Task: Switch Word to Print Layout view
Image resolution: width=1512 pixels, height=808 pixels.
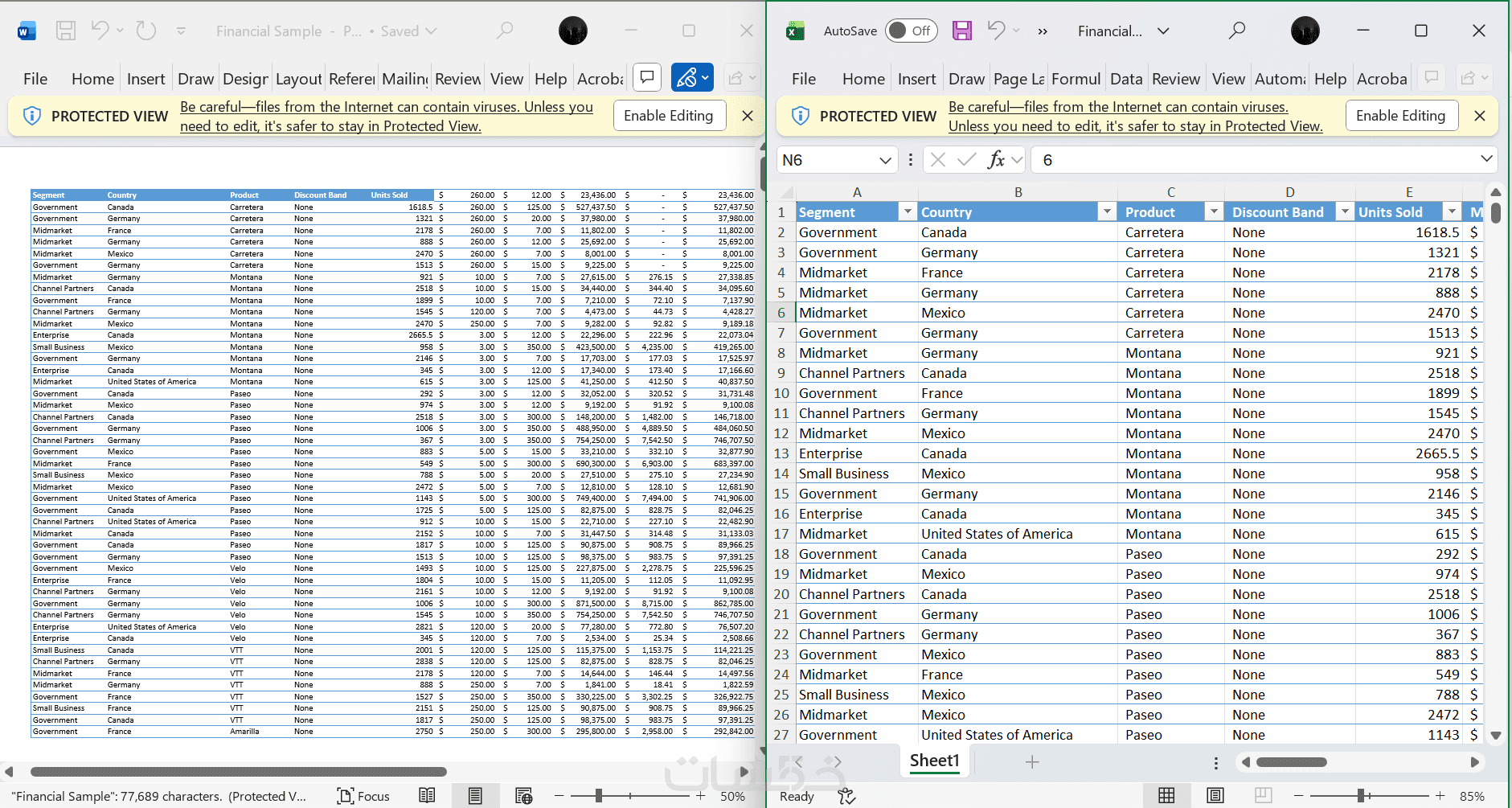Action: 475,796
